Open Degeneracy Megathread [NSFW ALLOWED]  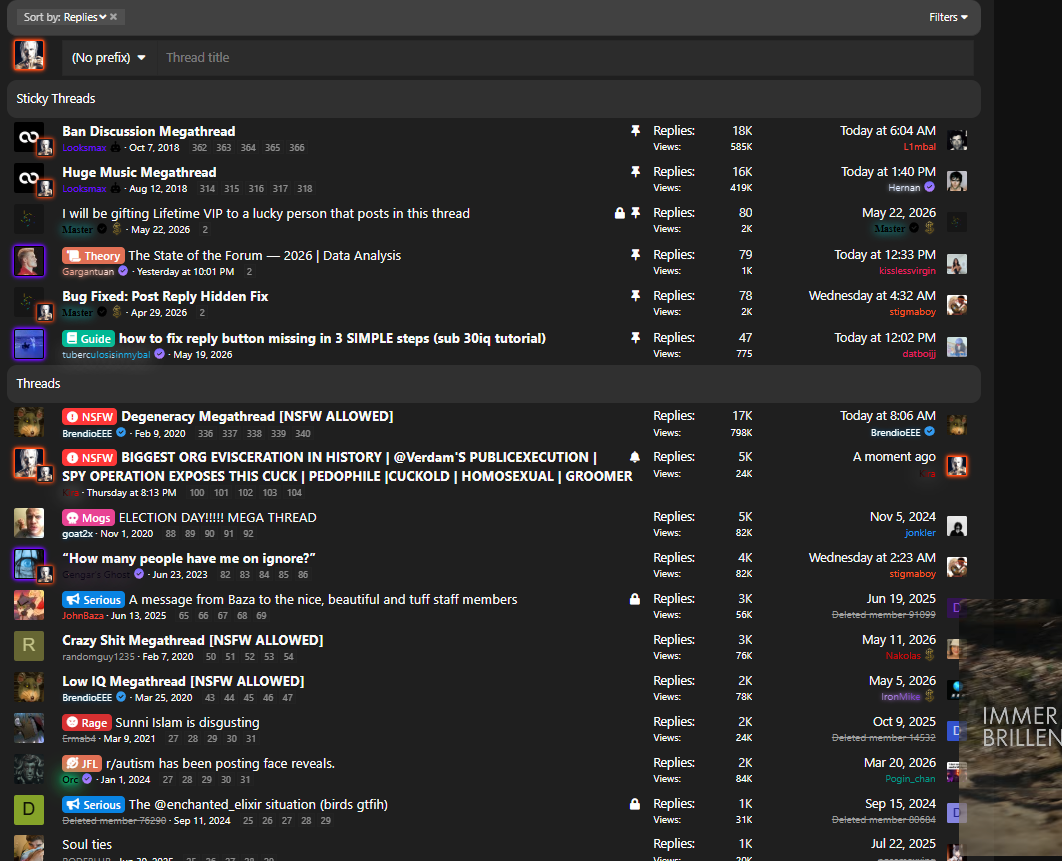click(x=257, y=417)
